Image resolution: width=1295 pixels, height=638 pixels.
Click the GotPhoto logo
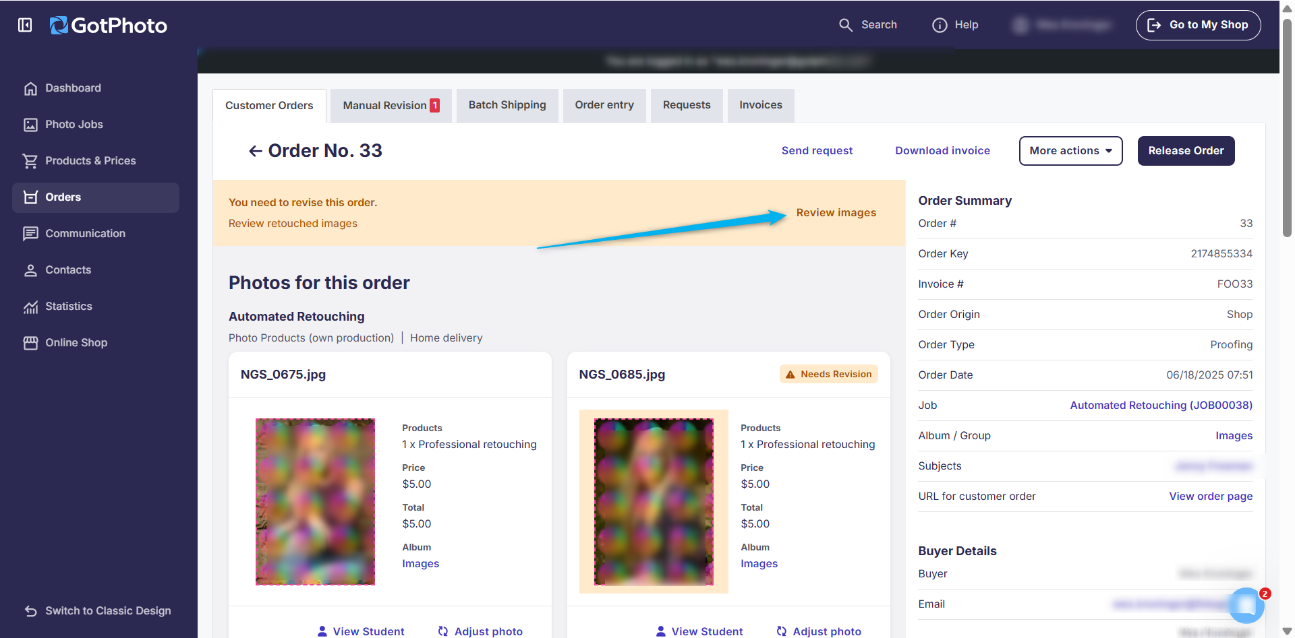108,25
